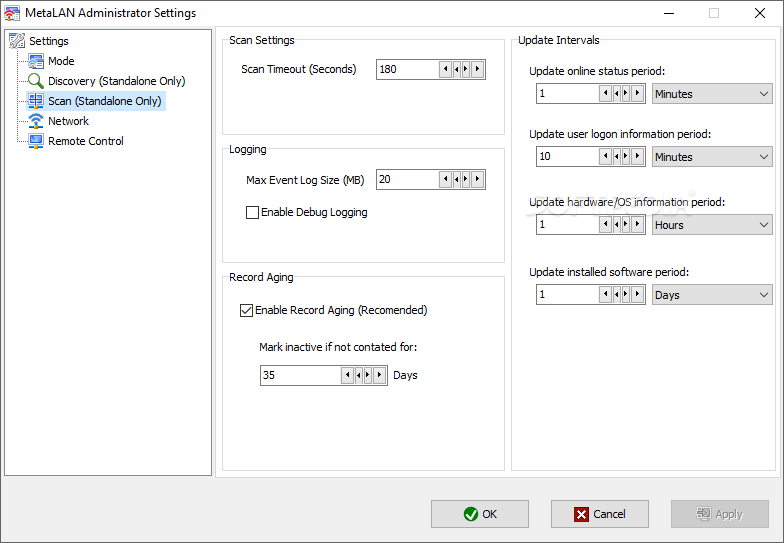Decrease online status period using outer left arrow

point(606,94)
